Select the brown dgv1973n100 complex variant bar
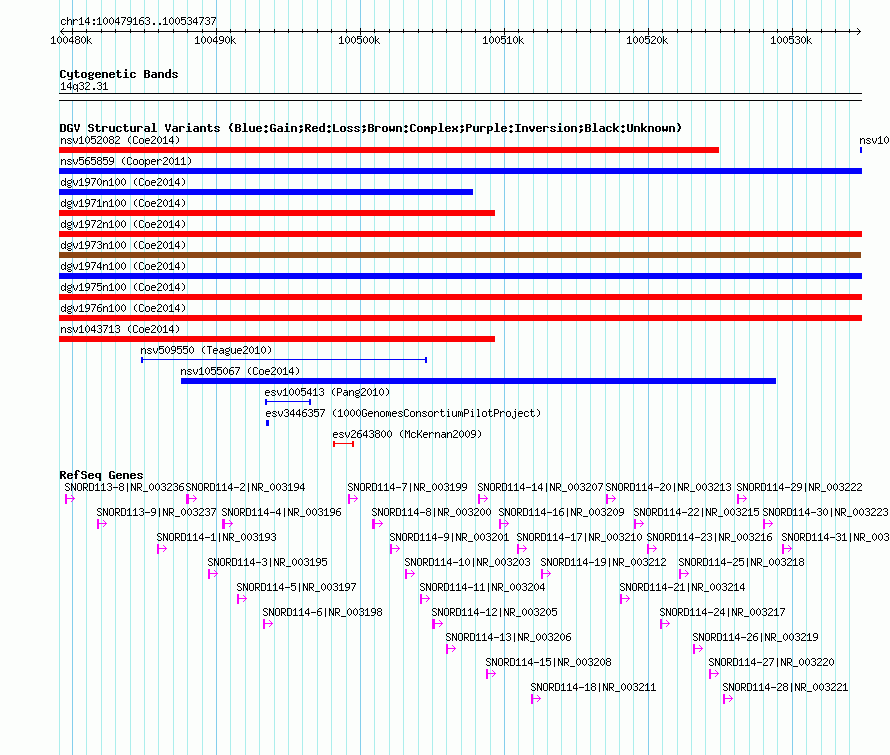The width and height of the screenshot is (890, 755). pos(460,255)
